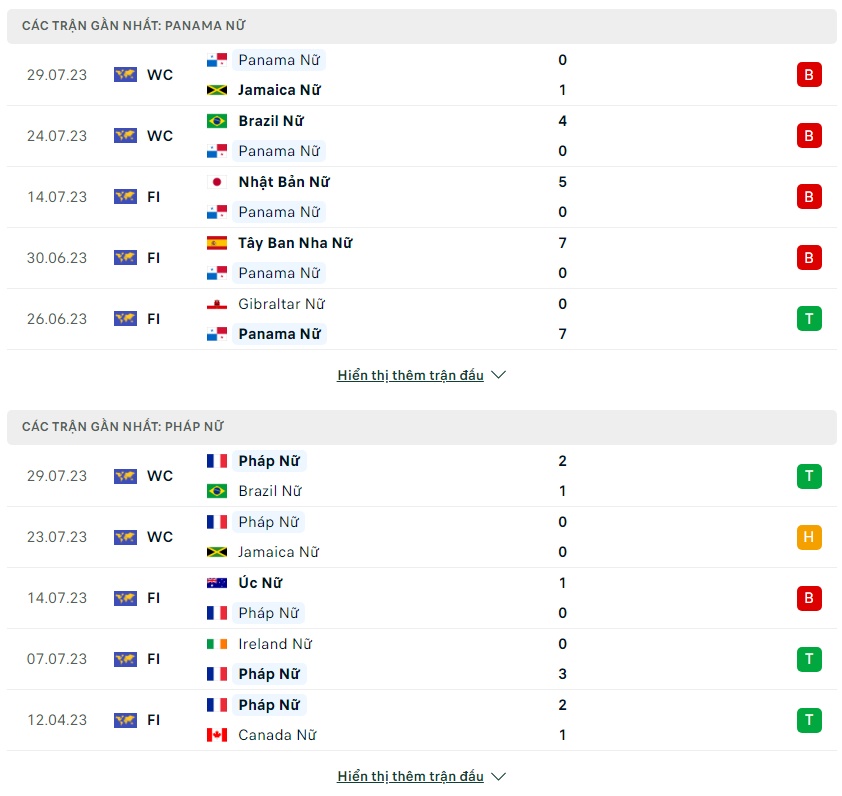Expand more Panama Nữ matches chevron
842x796 pixels.
(x=498, y=375)
